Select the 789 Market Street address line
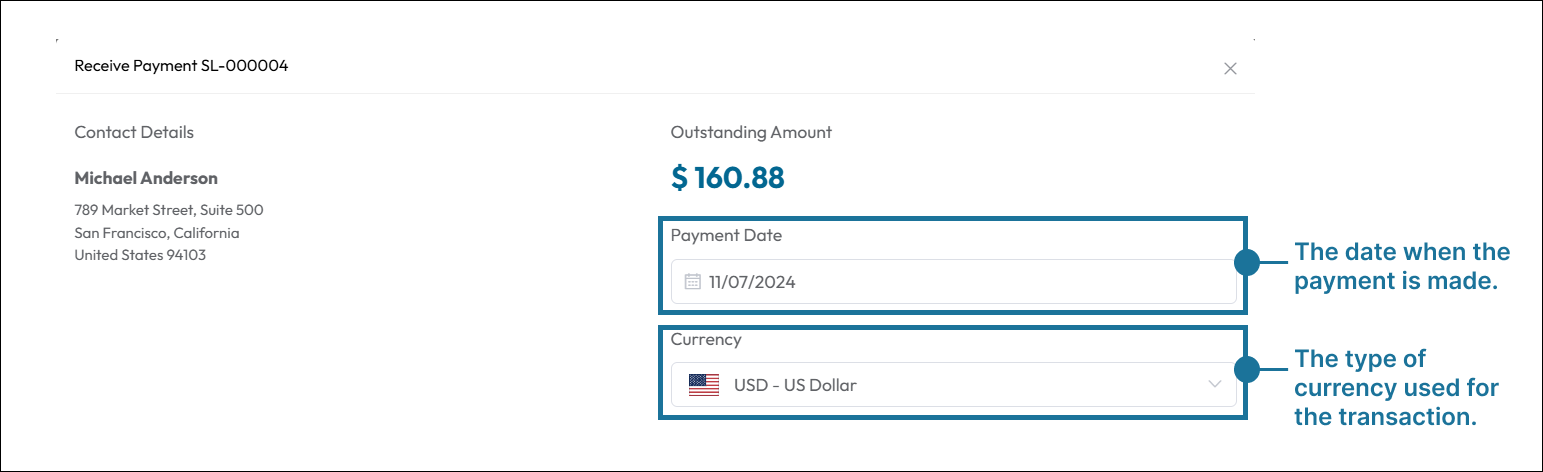This screenshot has height=472, width=1543. 169,210
